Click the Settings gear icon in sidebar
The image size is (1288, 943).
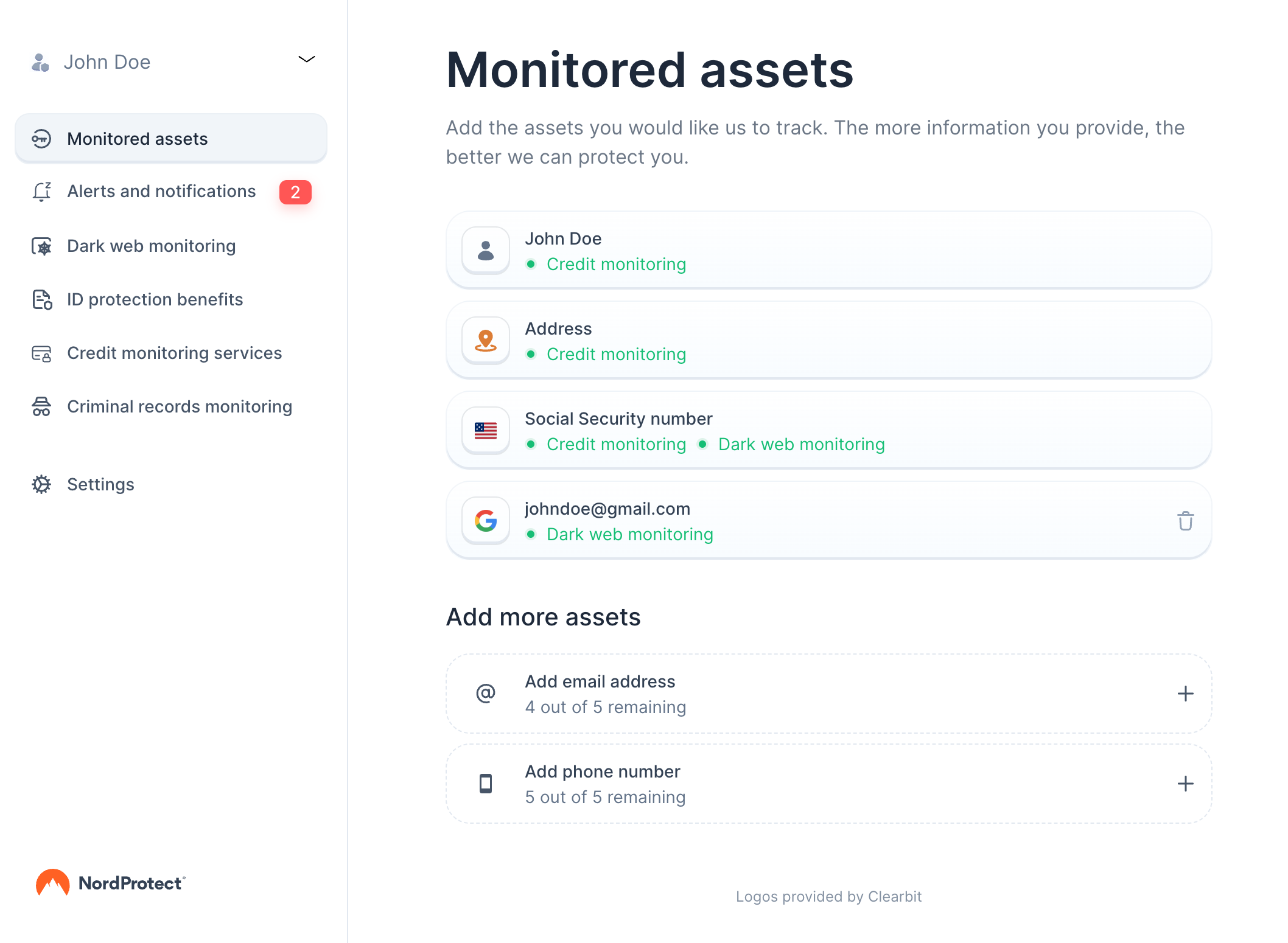(x=41, y=484)
